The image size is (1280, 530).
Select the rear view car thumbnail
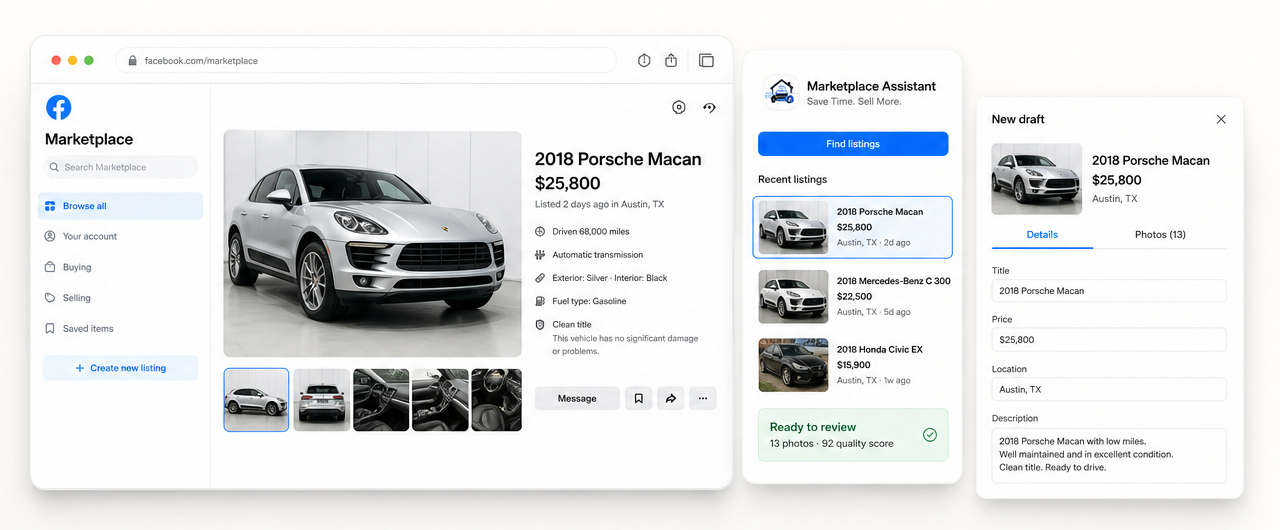coord(322,400)
